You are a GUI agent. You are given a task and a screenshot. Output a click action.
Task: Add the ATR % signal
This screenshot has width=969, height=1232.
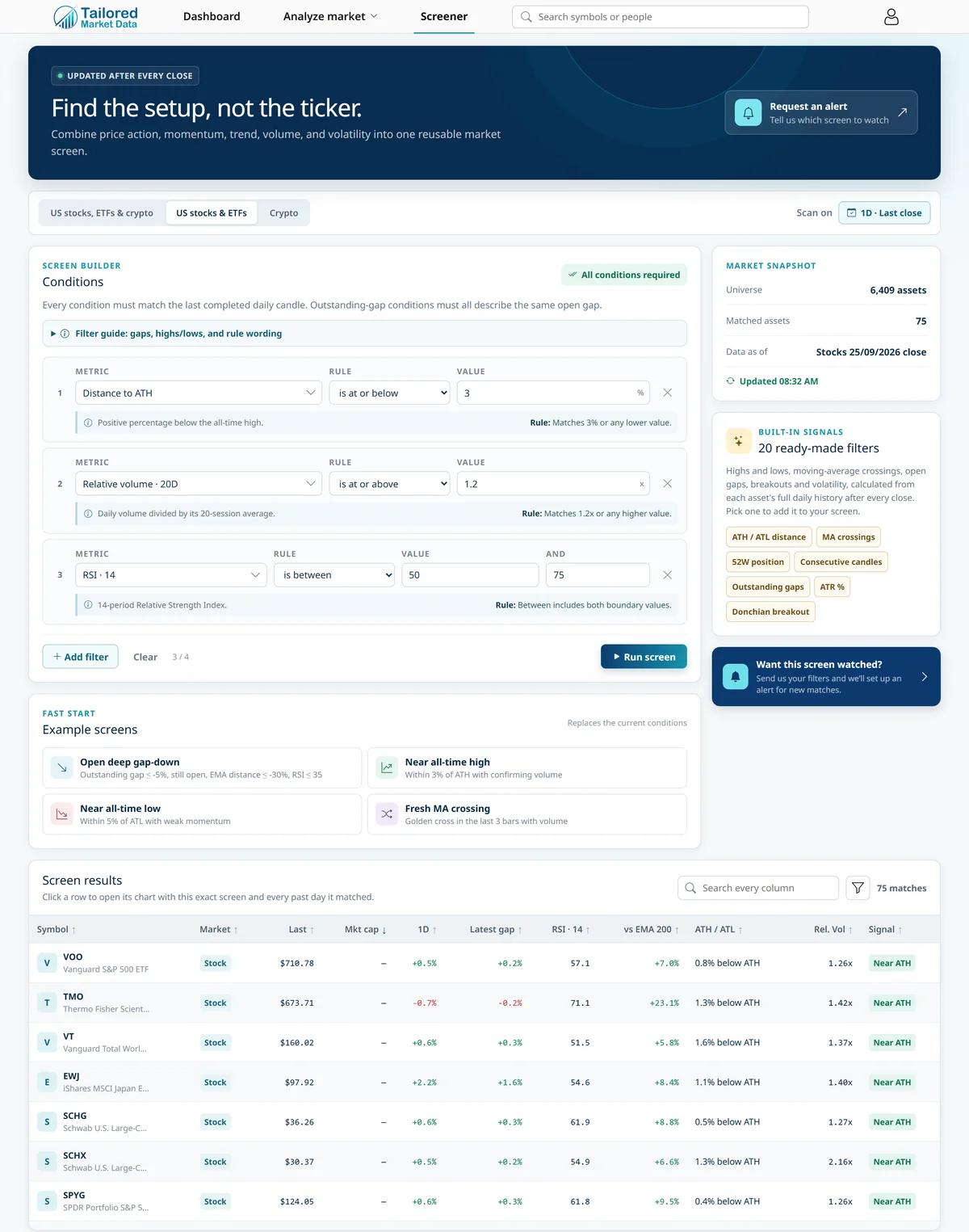[832, 587]
